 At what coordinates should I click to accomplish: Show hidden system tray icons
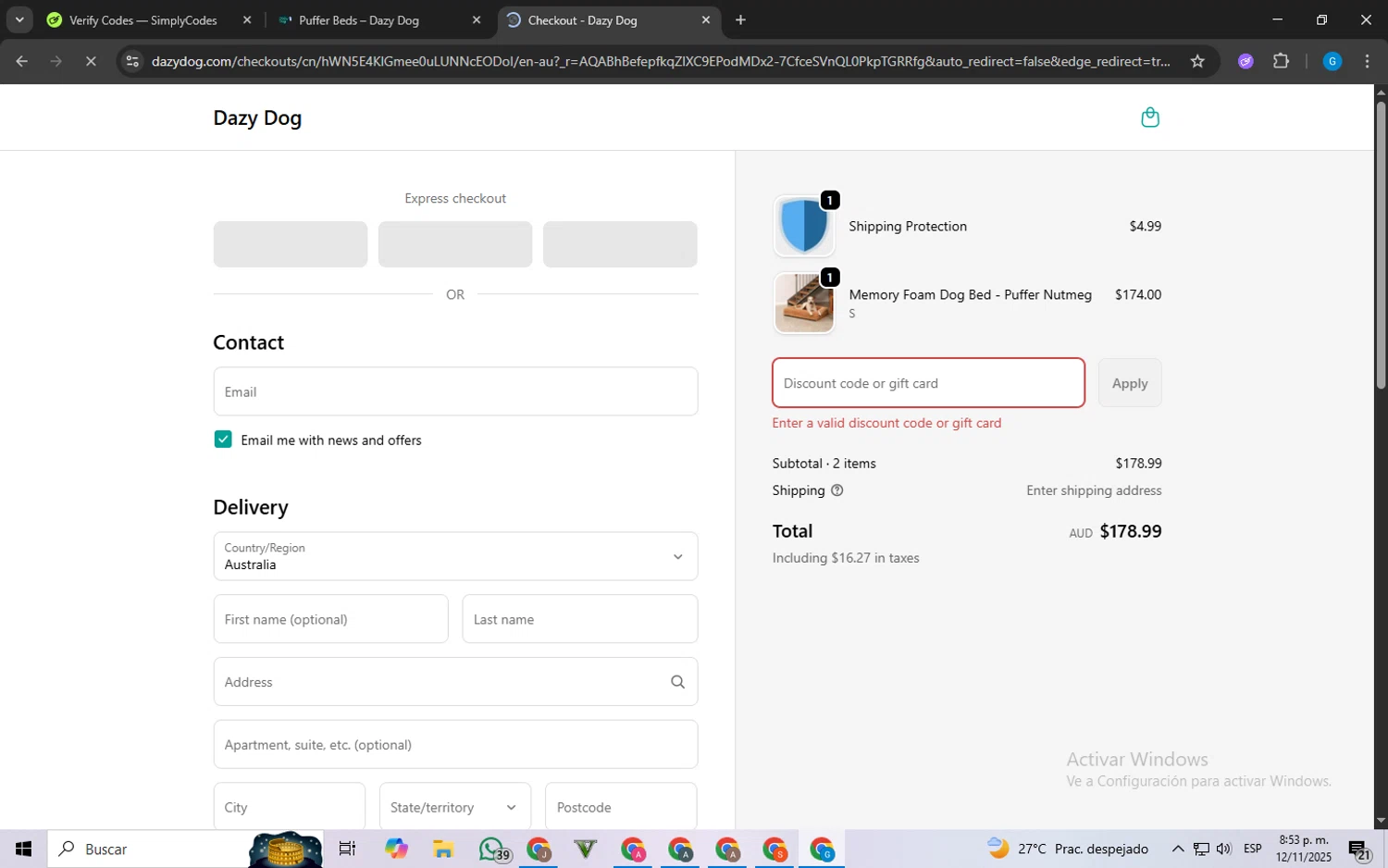1177,849
